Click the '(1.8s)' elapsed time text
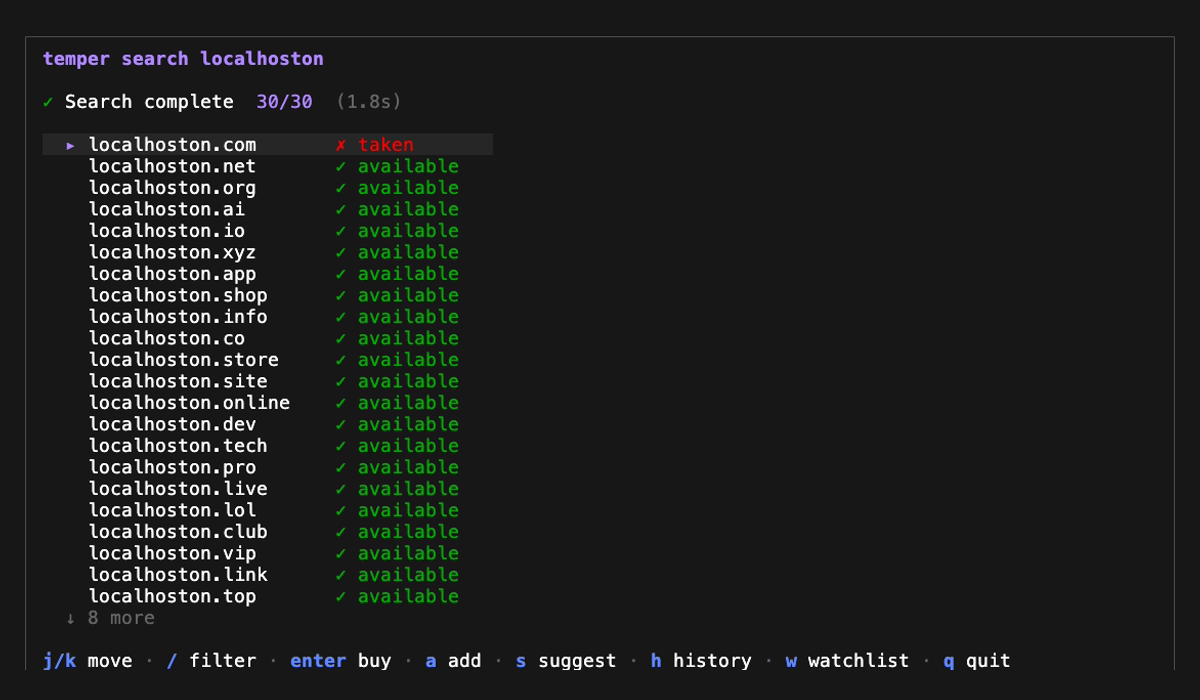 click(369, 102)
